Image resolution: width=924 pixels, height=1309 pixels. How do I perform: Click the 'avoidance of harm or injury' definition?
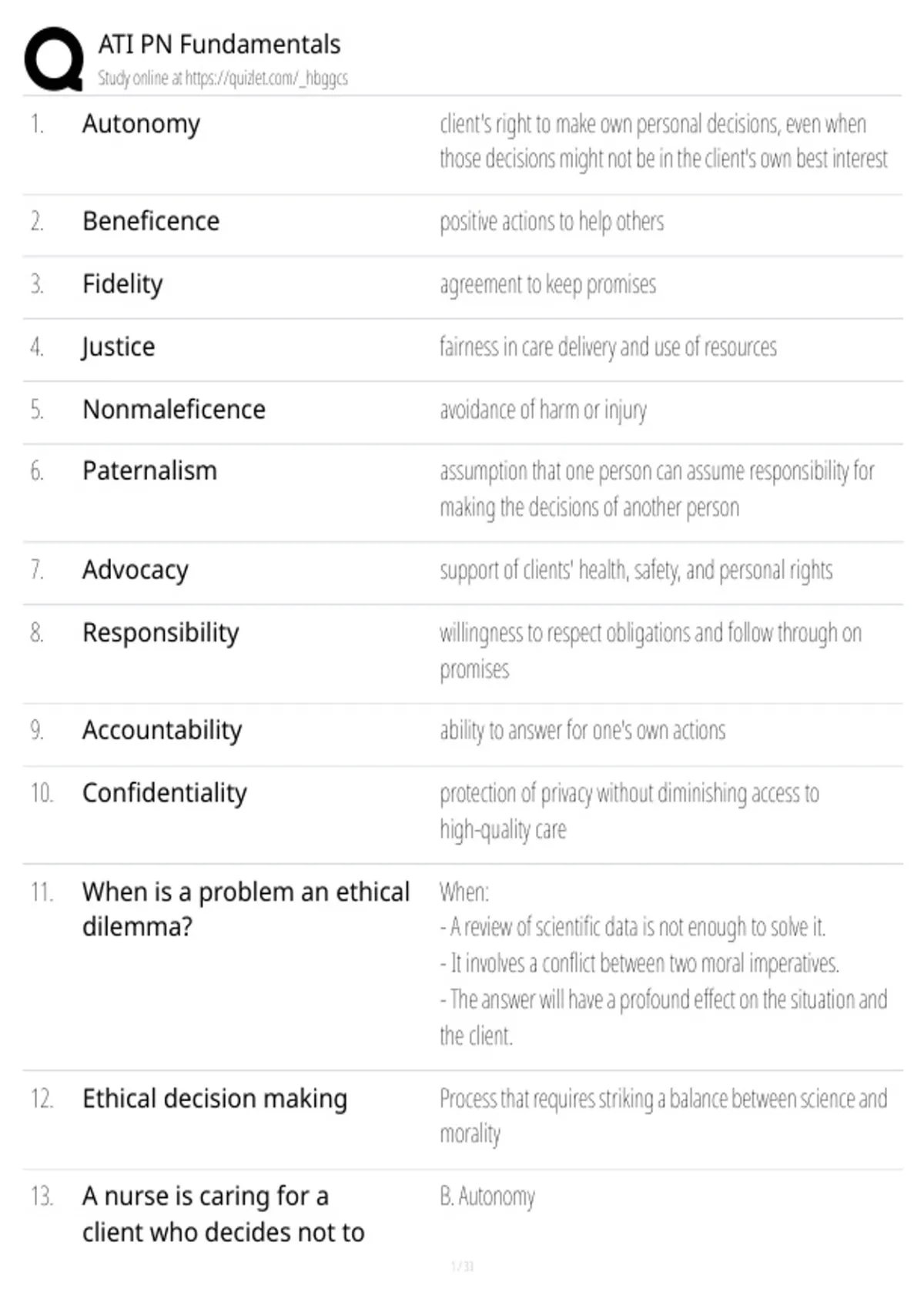[x=544, y=410]
